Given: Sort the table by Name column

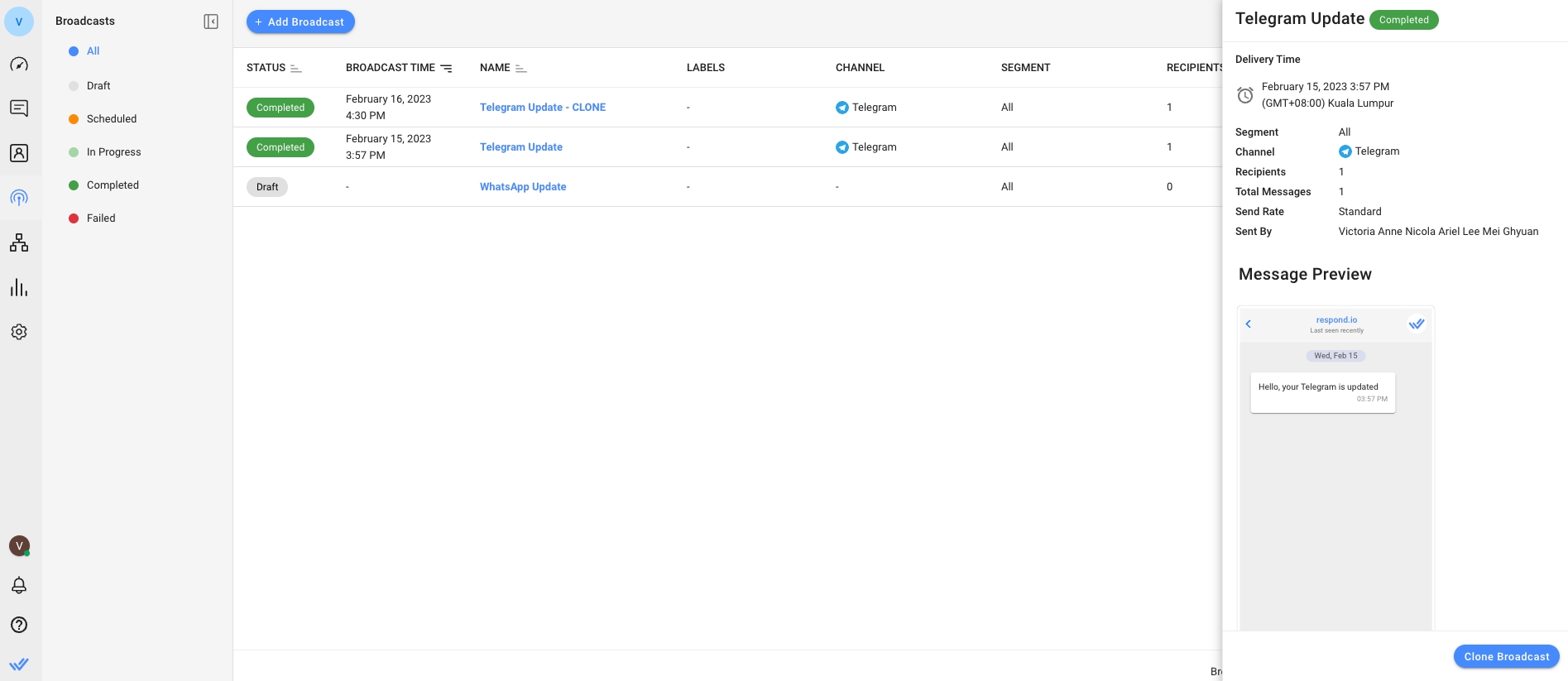Looking at the screenshot, I should [x=520, y=68].
